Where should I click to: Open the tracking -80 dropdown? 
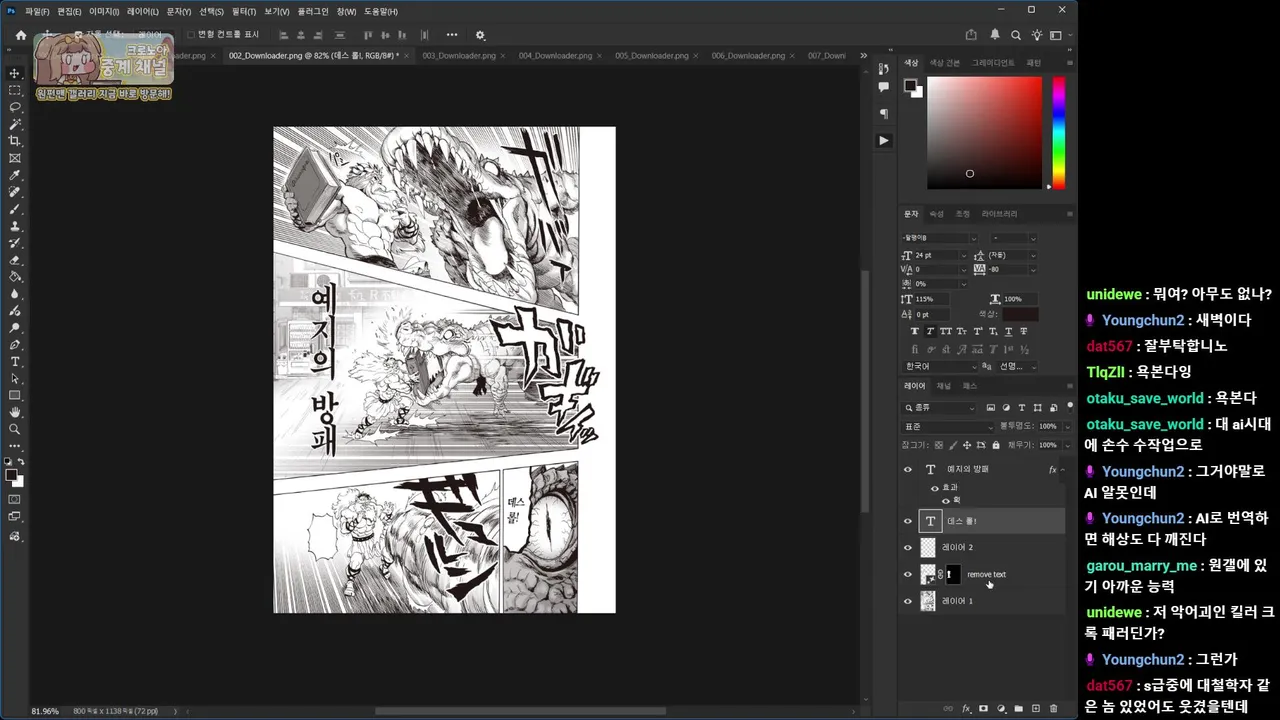coord(1033,269)
